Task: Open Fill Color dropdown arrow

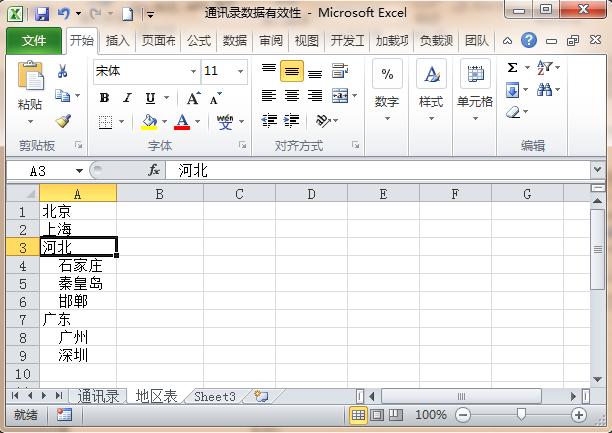Action: pos(165,121)
